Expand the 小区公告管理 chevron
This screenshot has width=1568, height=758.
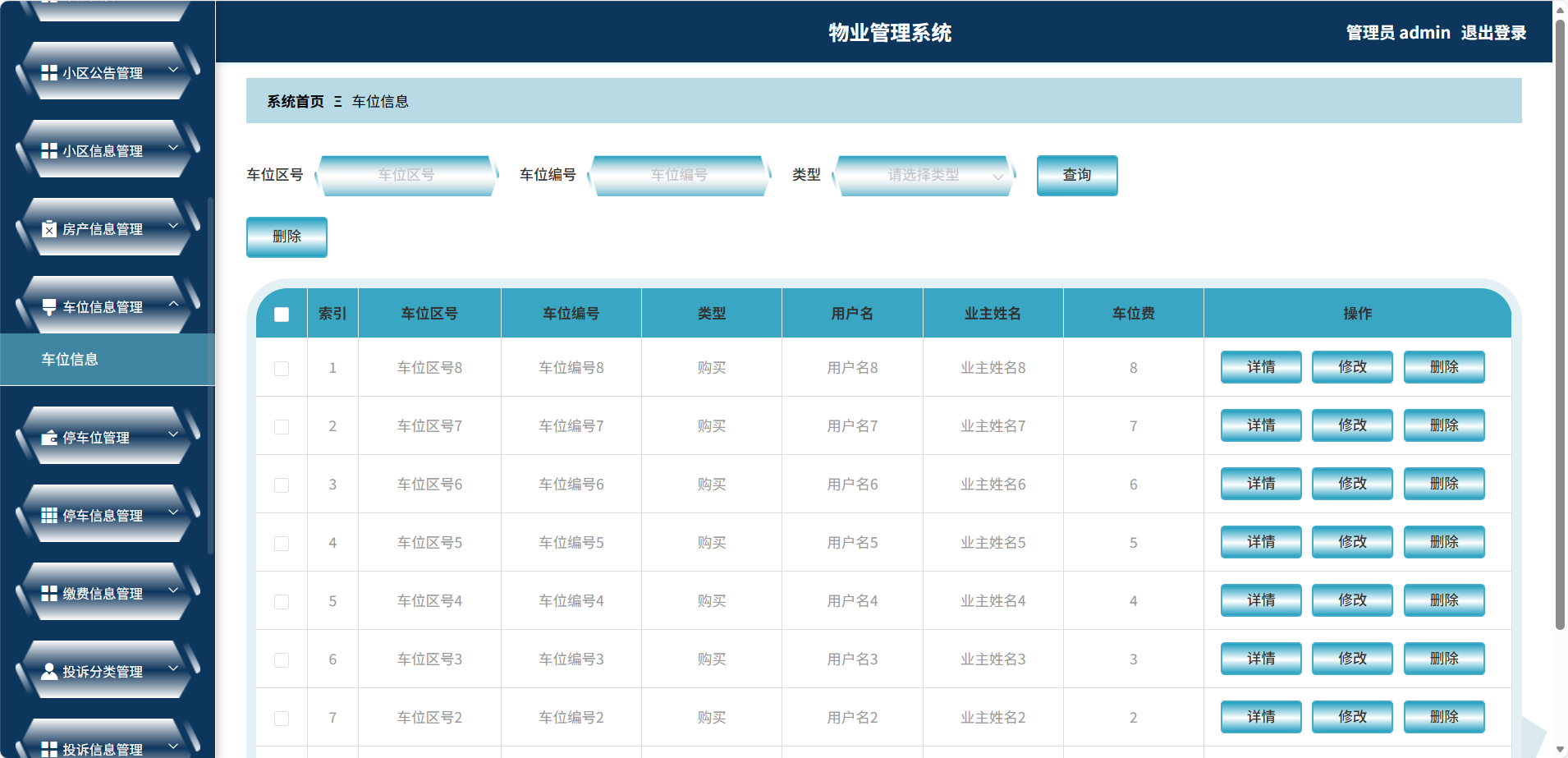173,70
